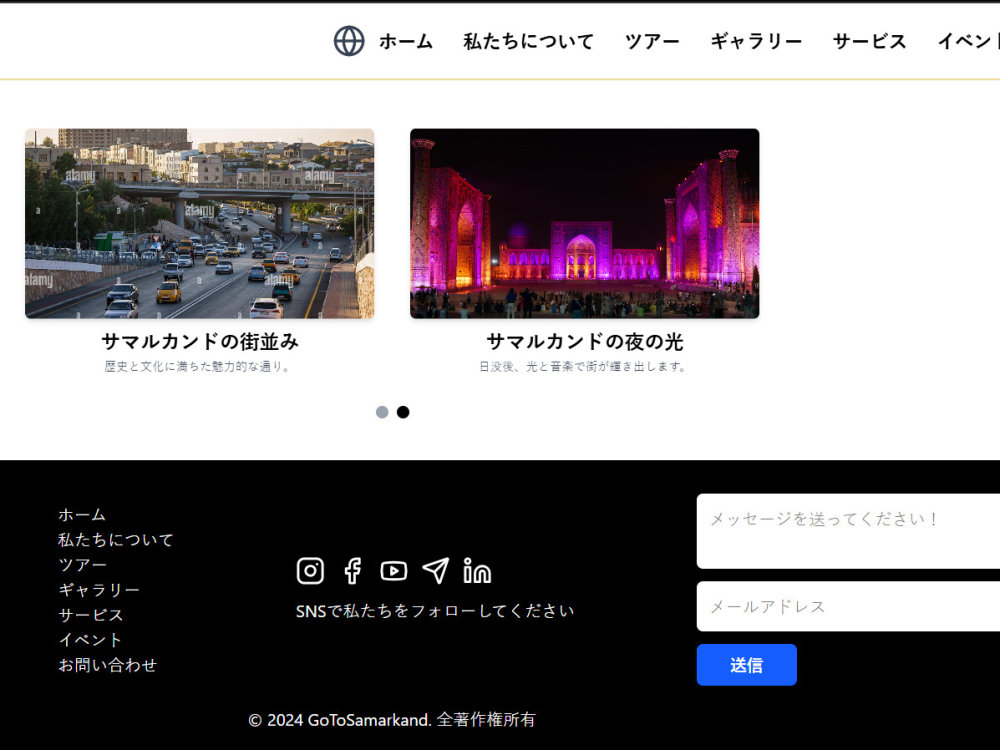The width and height of the screenshot is (1000, 750).
Task: Select the © 2024 GoToSamarkand copyright line
Action: pyautogui.click(x=392, y=720)
